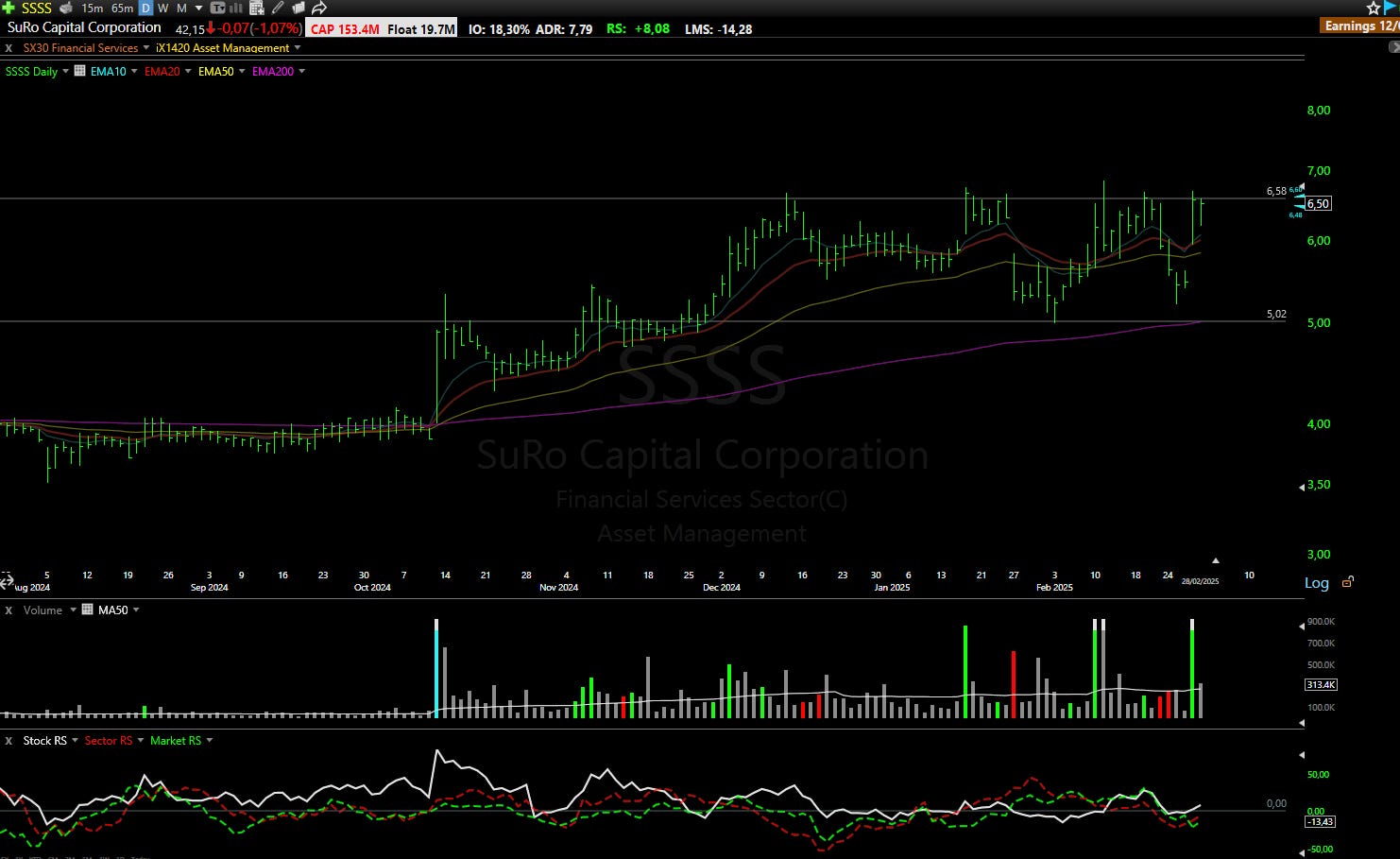Click the small arrow beside 3,50 on the price axis
The width and height of the screenshot is (1400, 859).
pyautogui.click(x=1302, y=487)
